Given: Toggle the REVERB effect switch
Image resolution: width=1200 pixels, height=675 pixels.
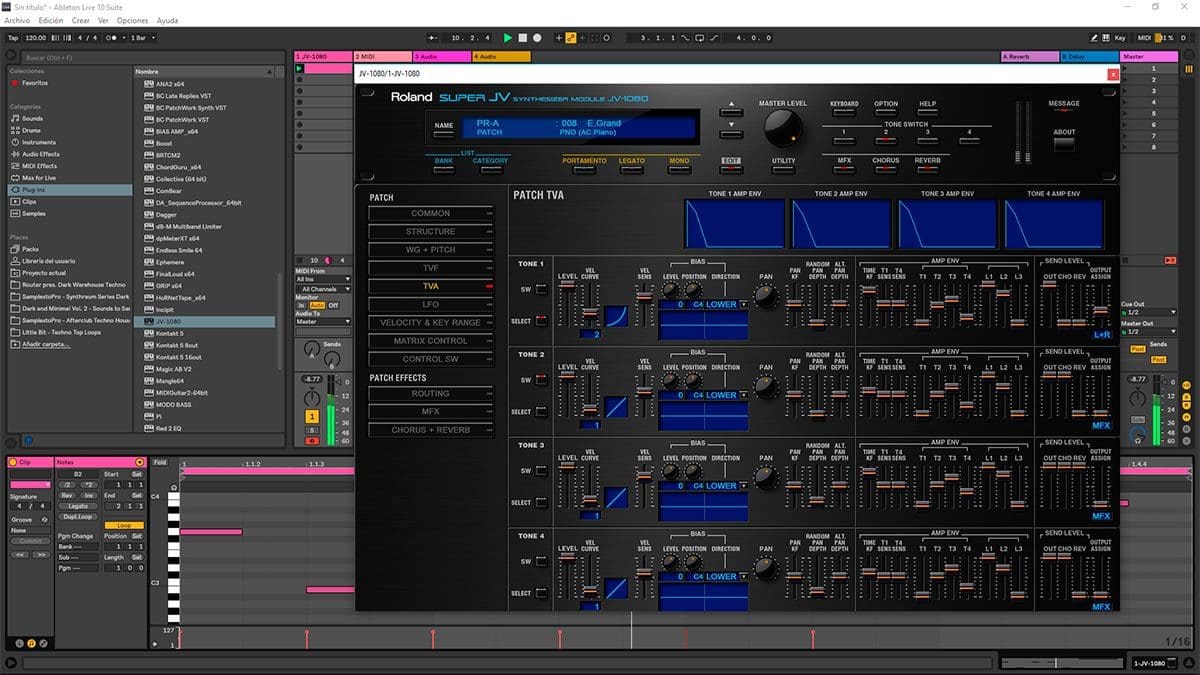Looking at the screenshot, I should point(927,169).
